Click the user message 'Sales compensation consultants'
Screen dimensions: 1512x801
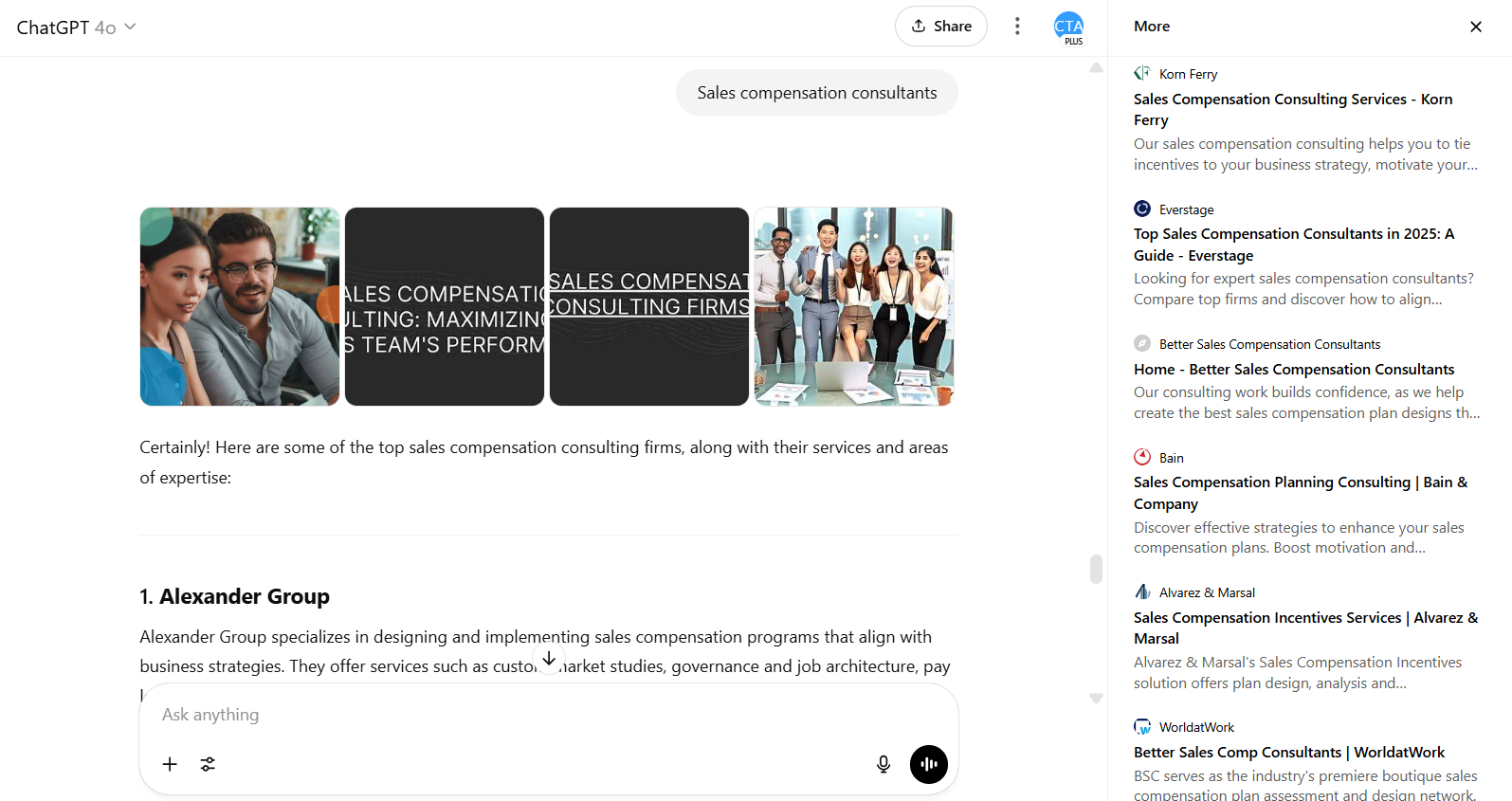coord(817,93)
